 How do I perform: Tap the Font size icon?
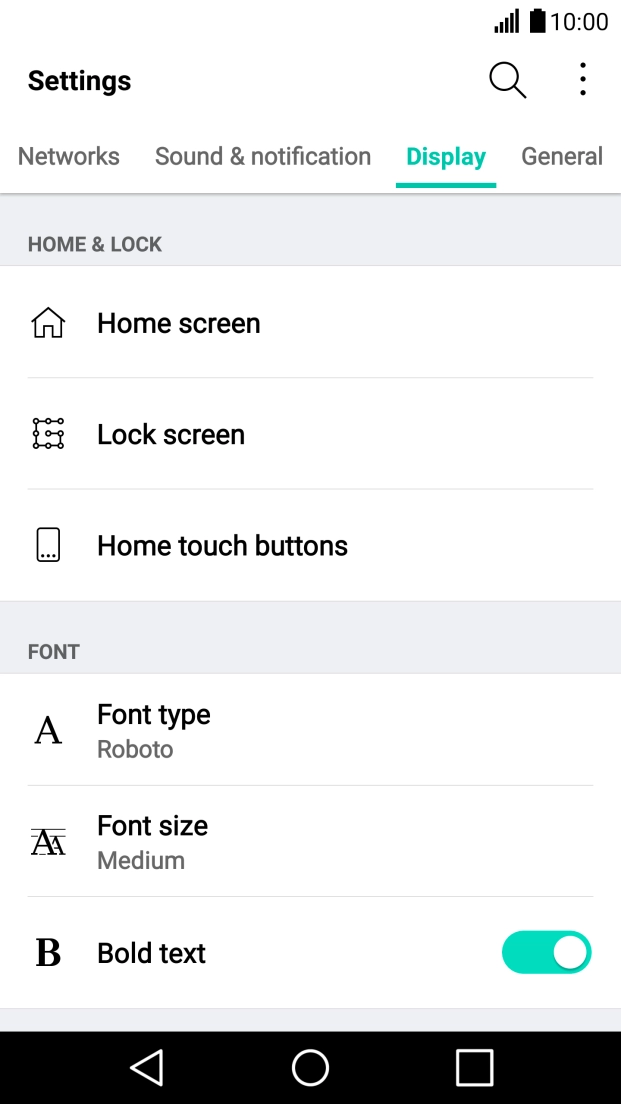tap(48, 842)
